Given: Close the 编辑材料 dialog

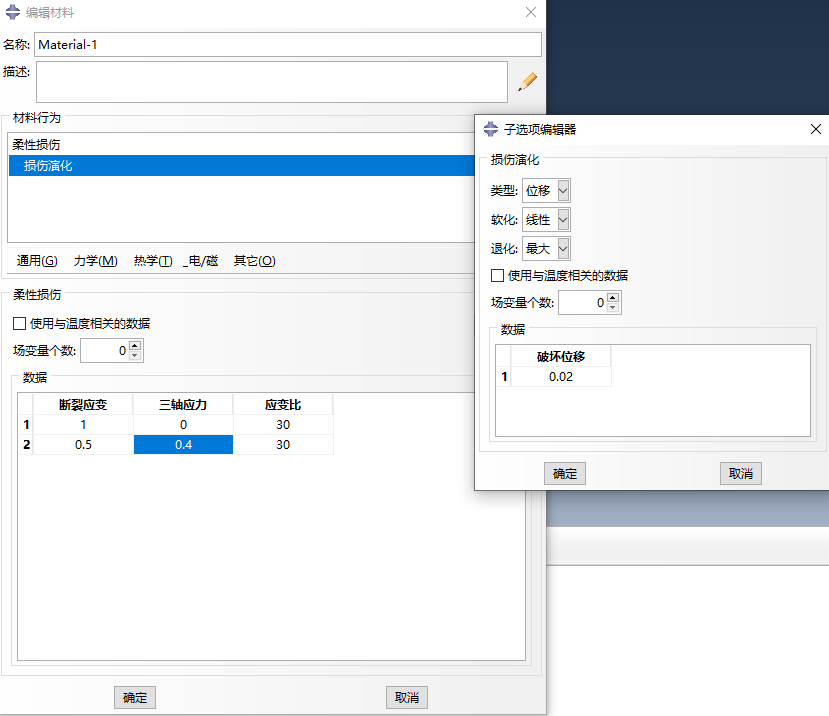Looking at the screenshot, I should (x=531, y=12).
